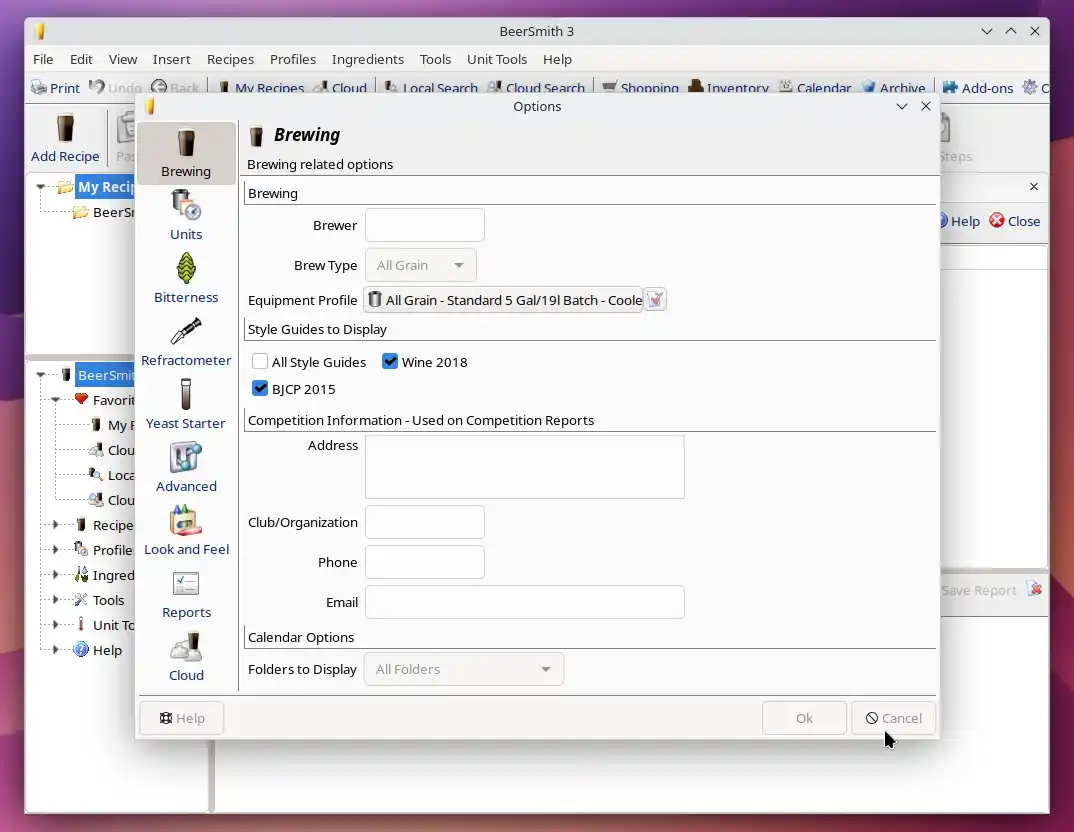
Task: Click the Brewer name input field
Action: pyautogui.click(x=425, y=225)
